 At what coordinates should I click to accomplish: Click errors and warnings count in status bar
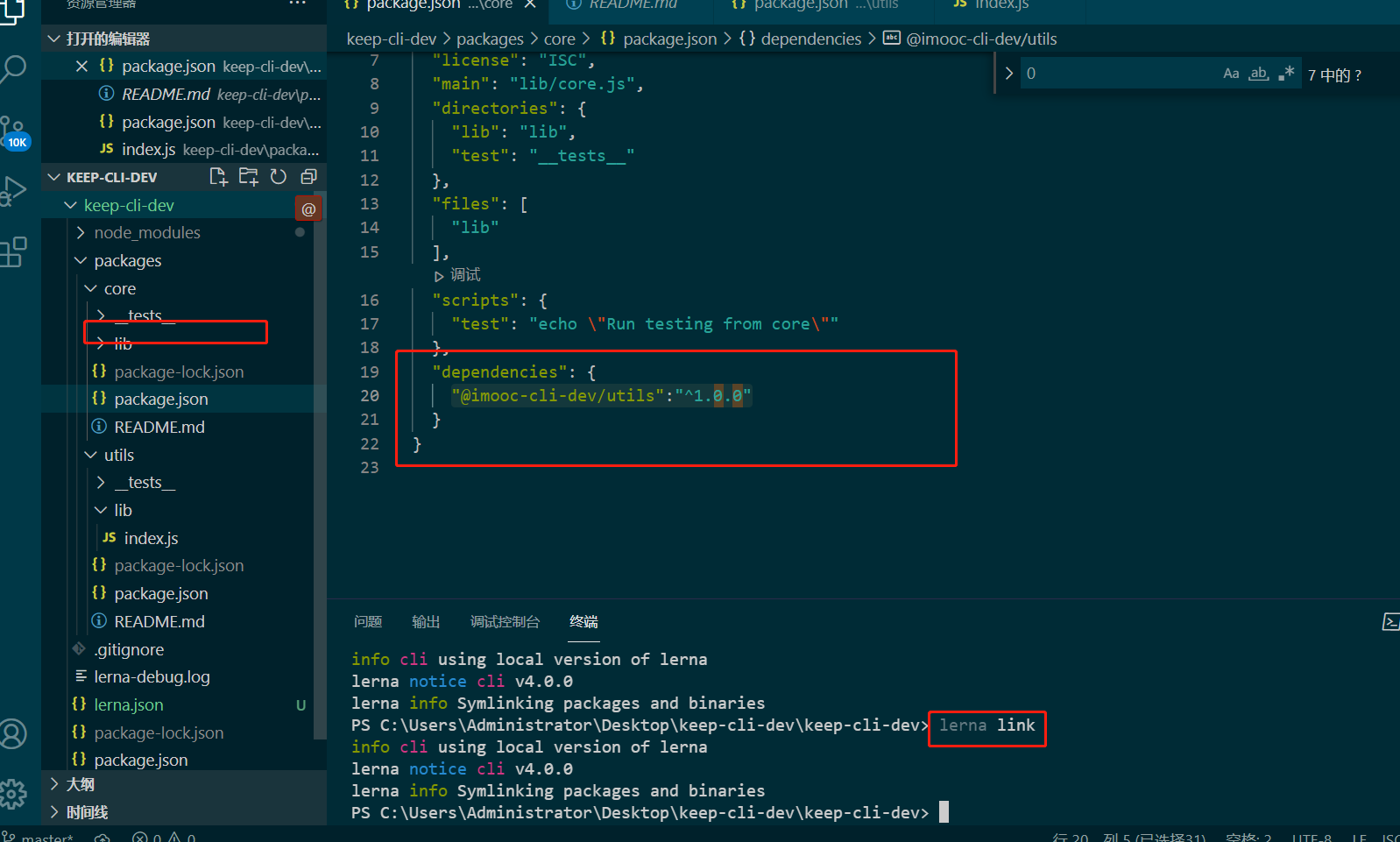[164, 838]
